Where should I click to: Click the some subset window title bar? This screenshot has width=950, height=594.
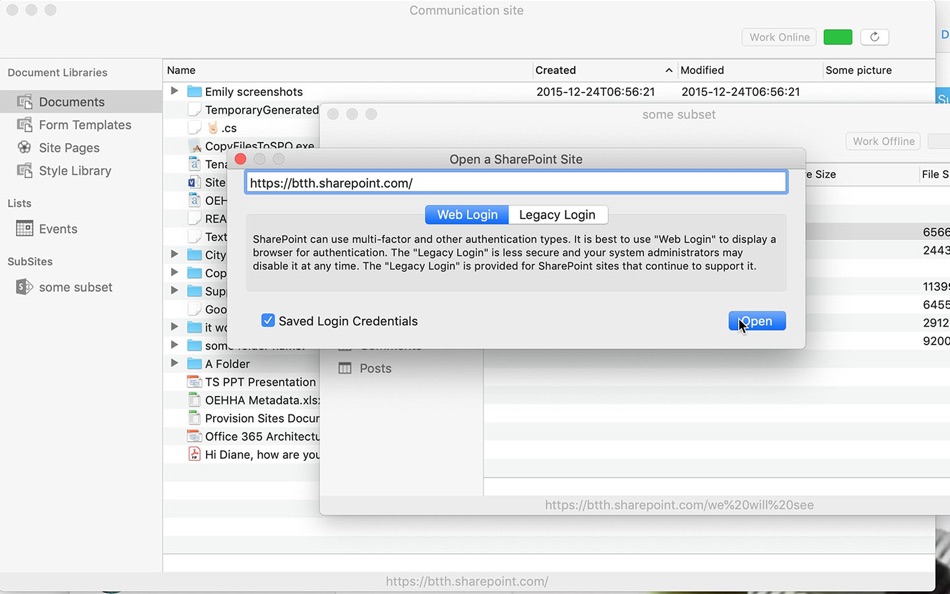click(x=679, y=115)
